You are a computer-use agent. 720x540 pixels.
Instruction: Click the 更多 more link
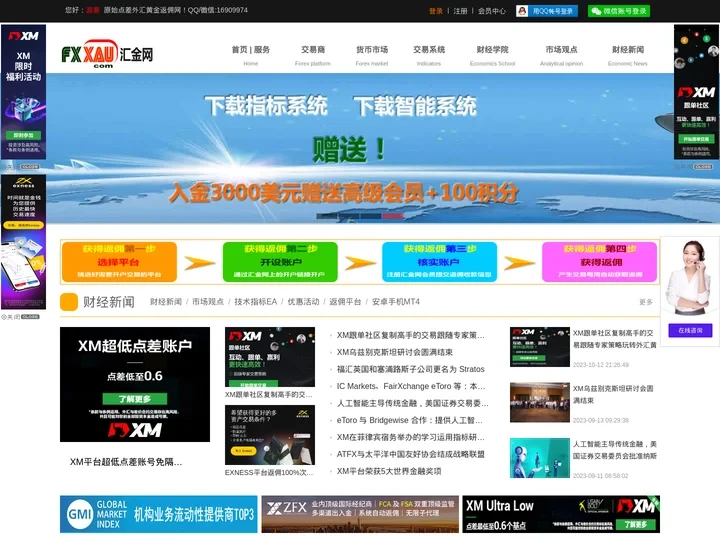646,302
